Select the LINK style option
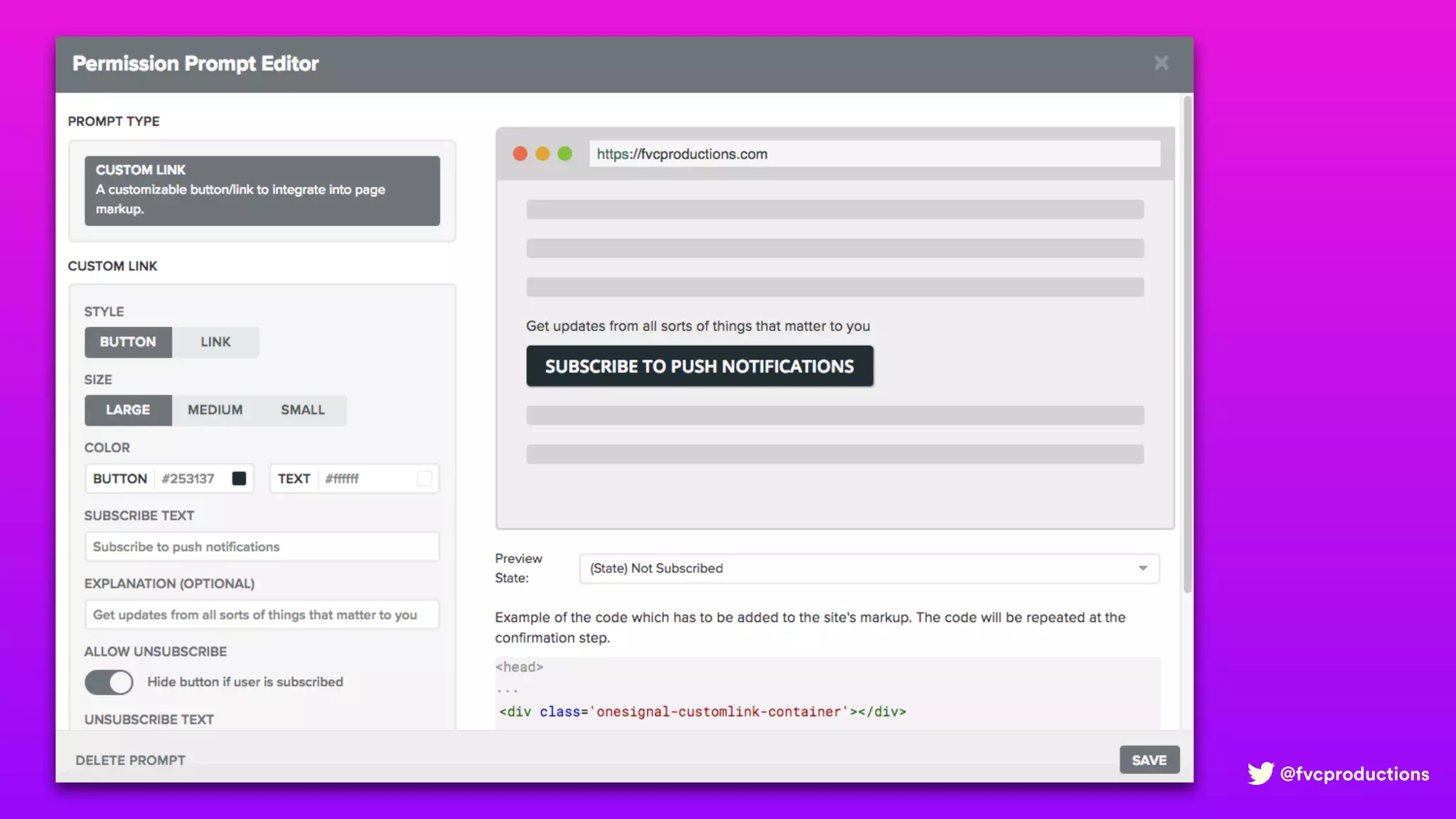The width and height of the screenshot is (1456, 819). (215, 342)
